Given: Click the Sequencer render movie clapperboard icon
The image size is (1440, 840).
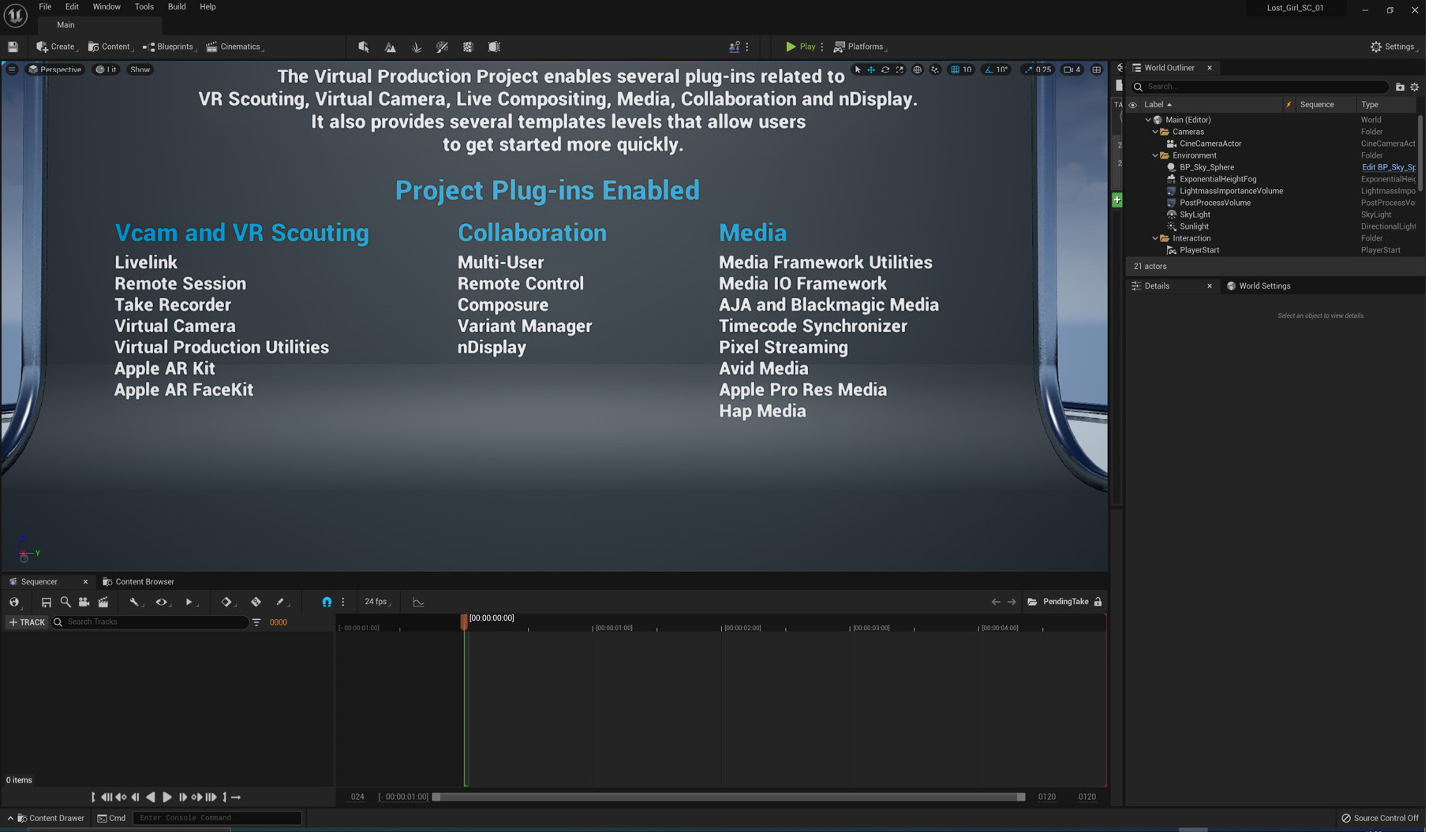Looking at the screenshot, I should pos(103,603).
